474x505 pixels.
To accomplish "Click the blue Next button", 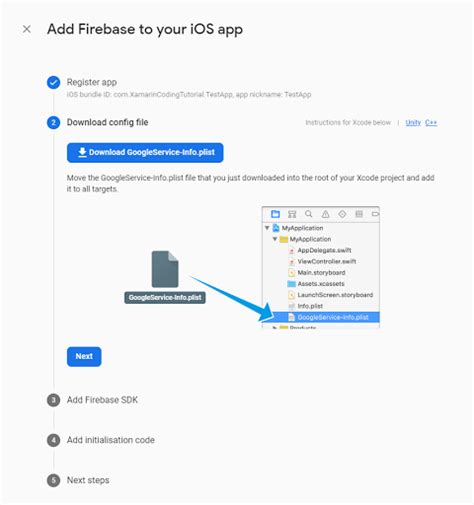I will point(84,356).
